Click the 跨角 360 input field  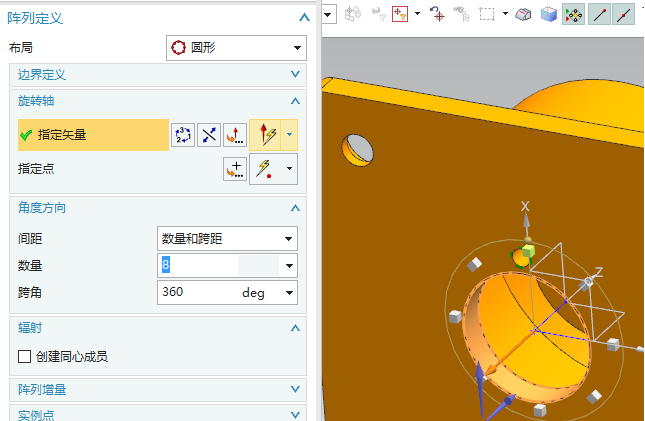197,292
